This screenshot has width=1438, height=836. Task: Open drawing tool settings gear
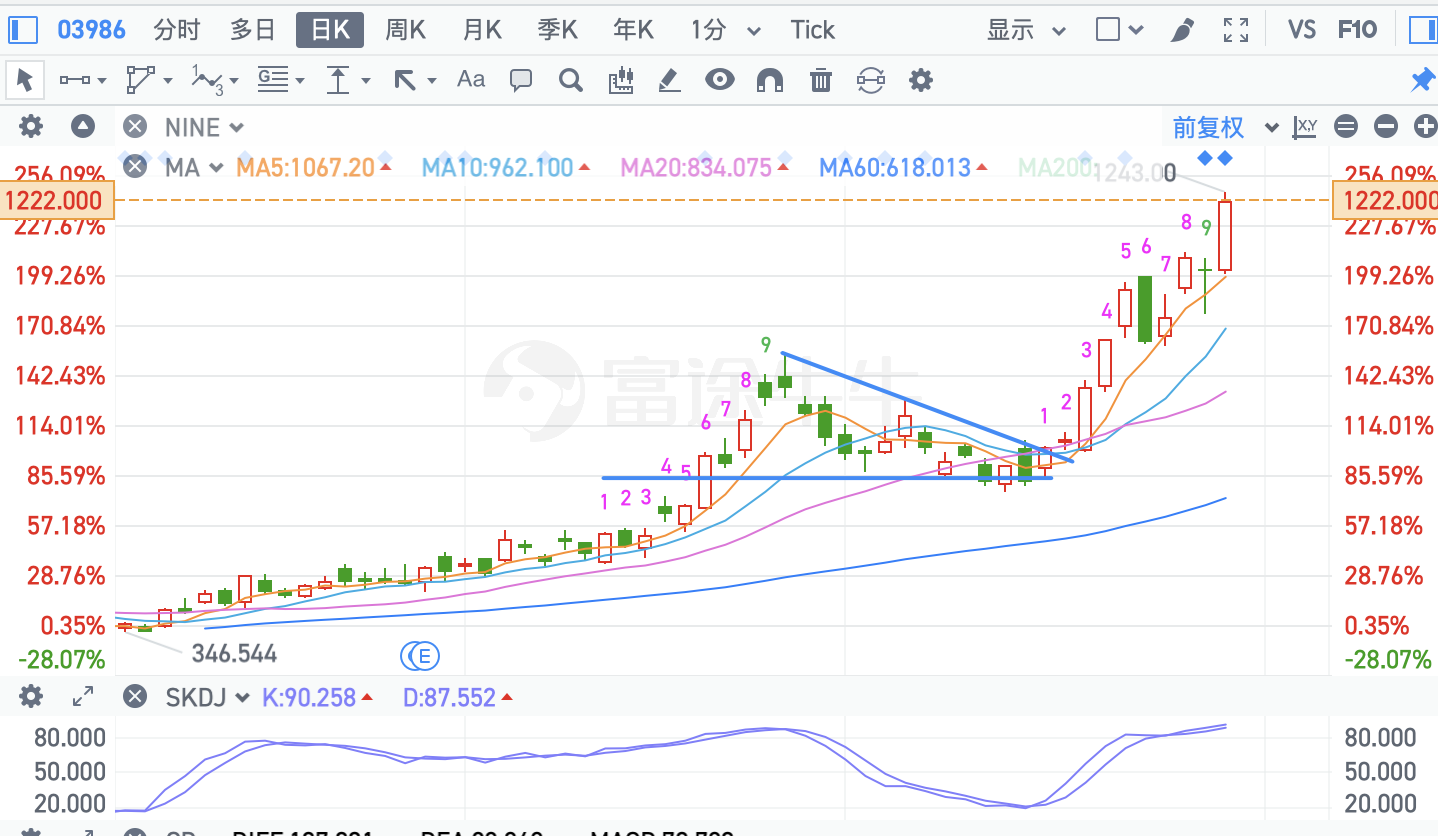(920, 80)
